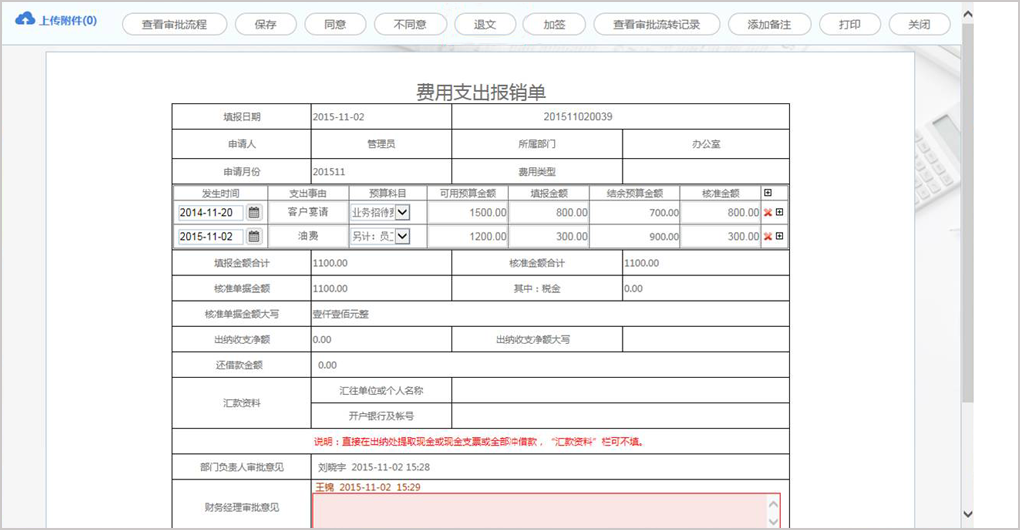Click 申请月份 value 201511

pos(329,172)
